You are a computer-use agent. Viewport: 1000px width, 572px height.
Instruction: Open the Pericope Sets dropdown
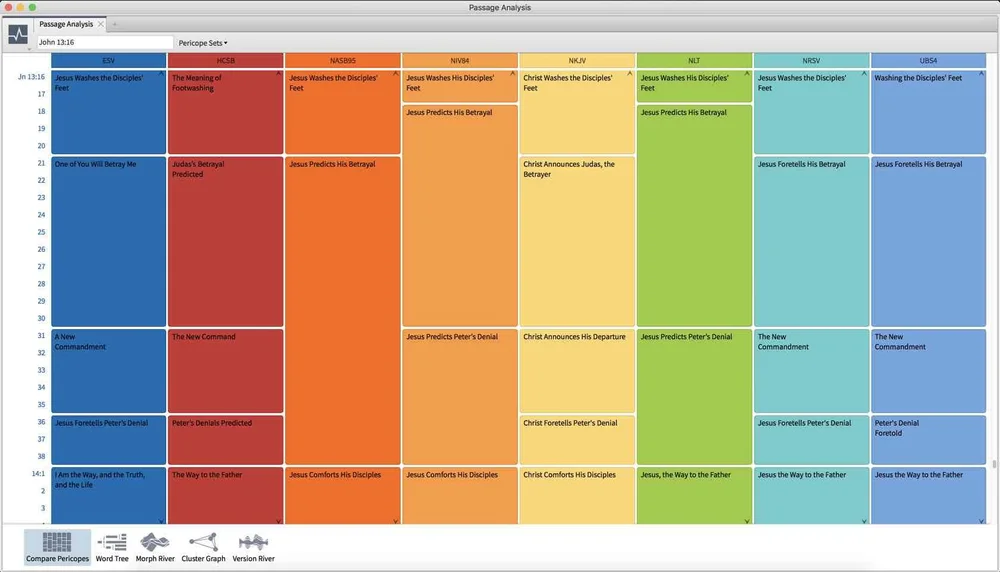point(203,43)
